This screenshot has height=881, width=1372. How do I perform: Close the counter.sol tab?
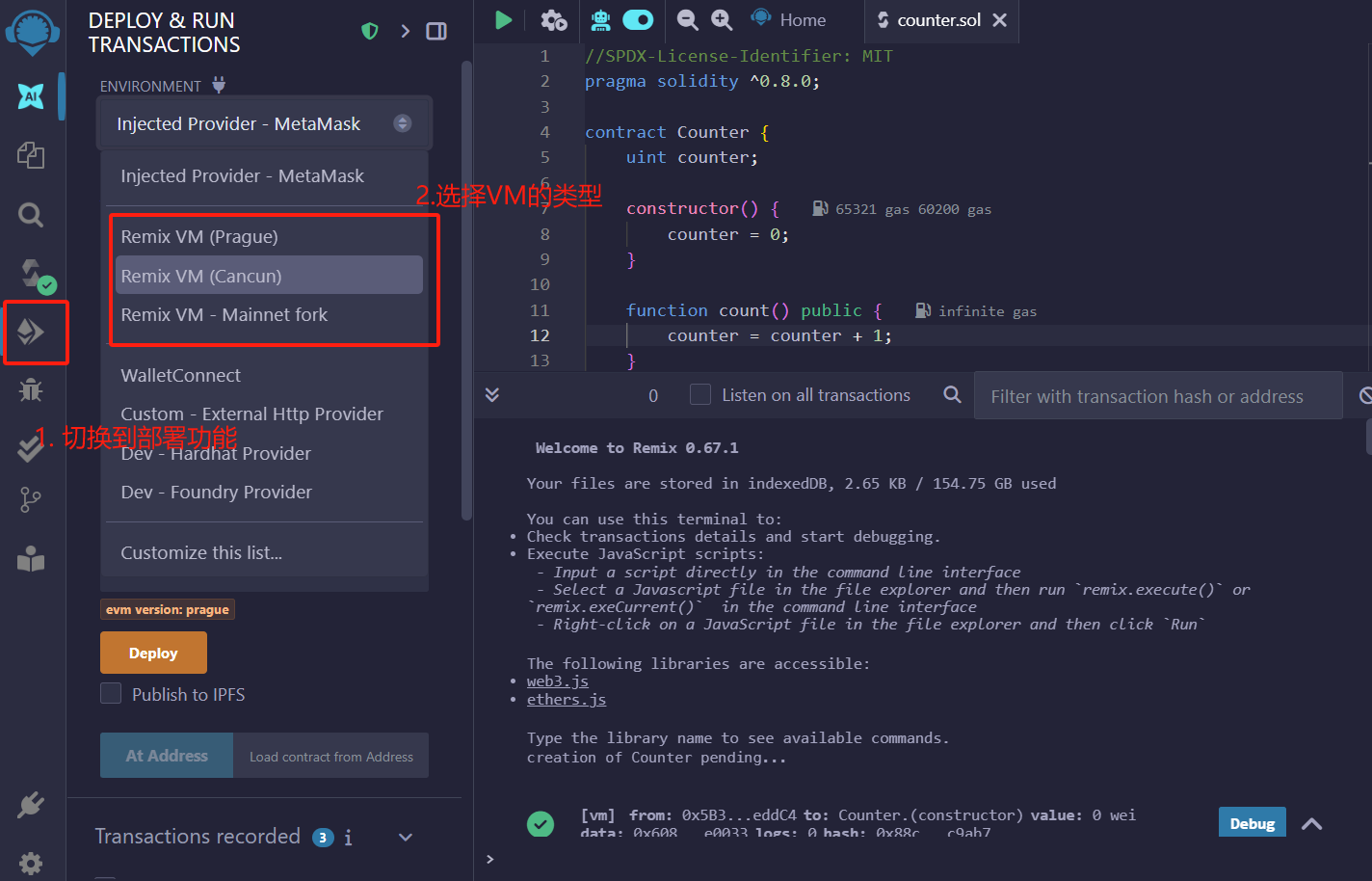point(1000,19)
